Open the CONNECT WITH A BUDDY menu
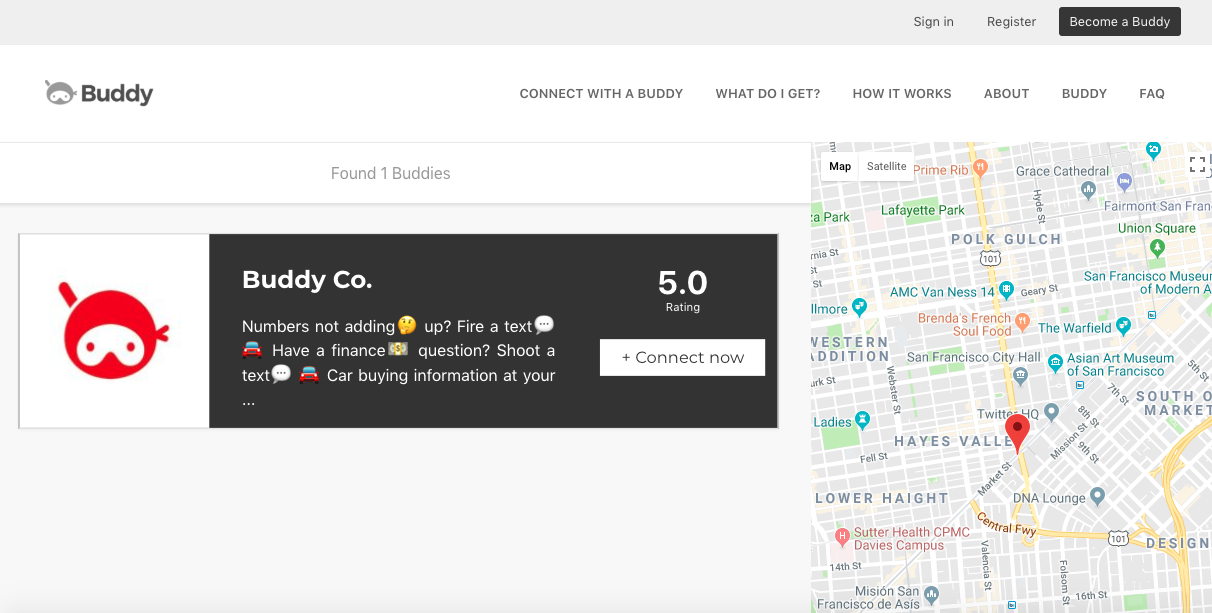The image size is (1212, 613). click(601, 93)
